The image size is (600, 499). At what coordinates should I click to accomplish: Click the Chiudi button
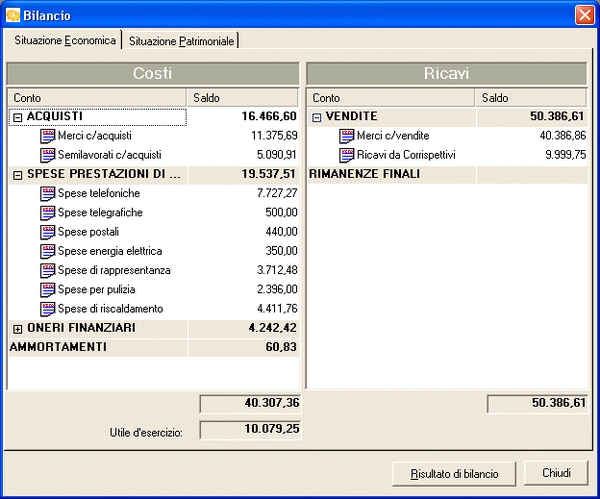click(x=557, y=473)
